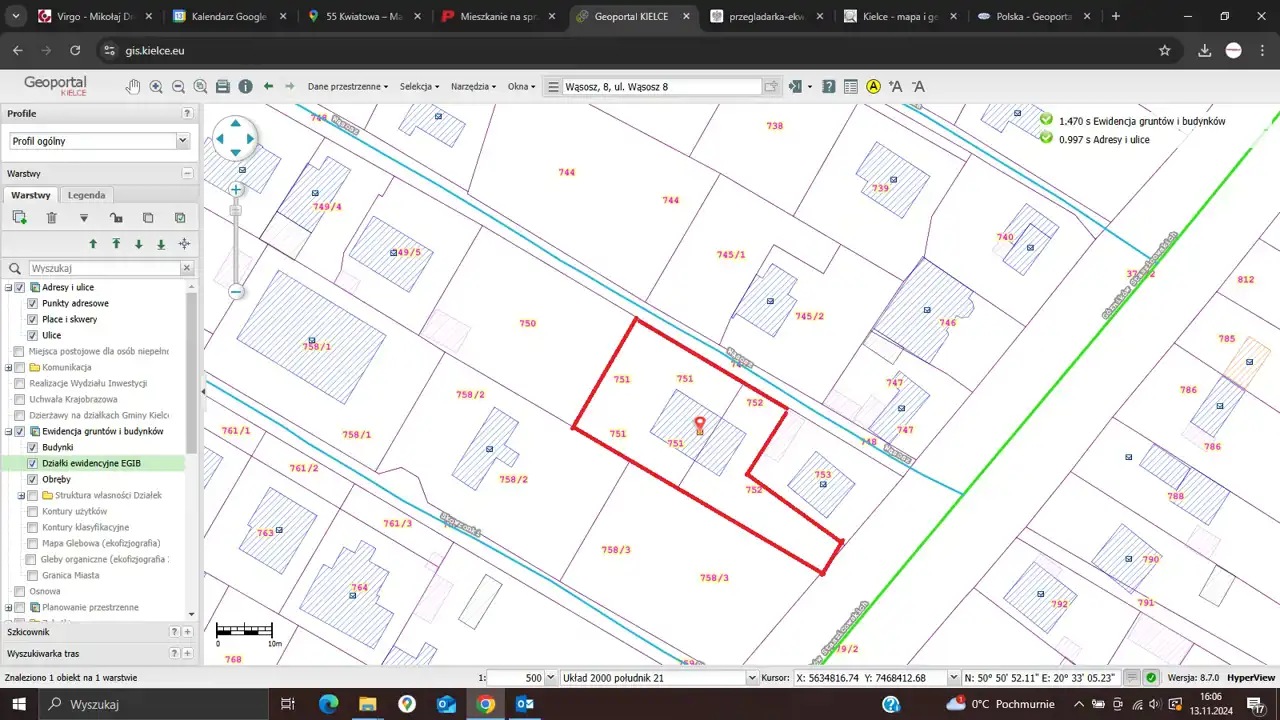
Task: Open the Dane przestrzenne menu
Action: point(347,87)
